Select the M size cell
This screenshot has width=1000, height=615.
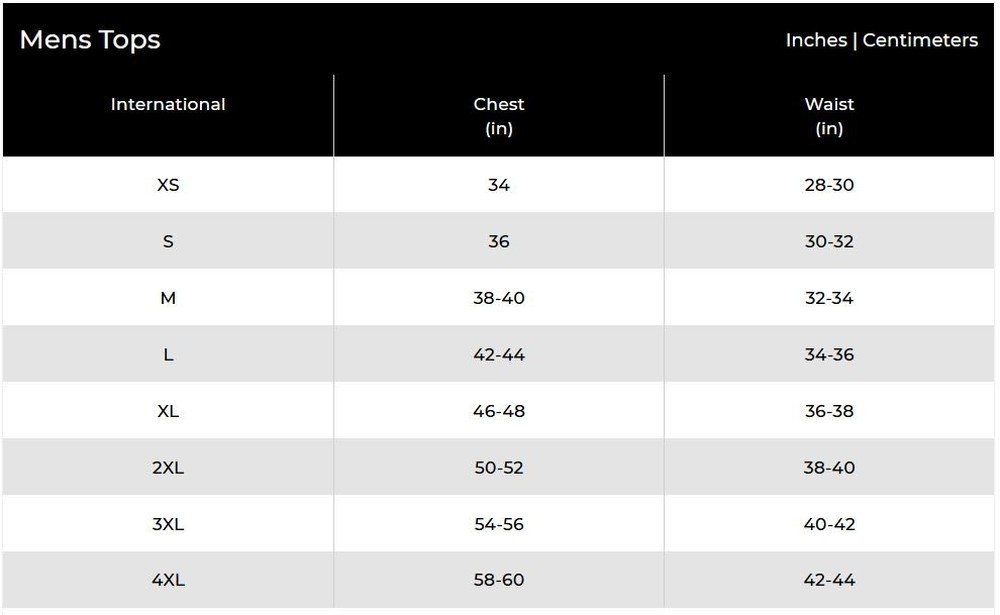(168, 298)
